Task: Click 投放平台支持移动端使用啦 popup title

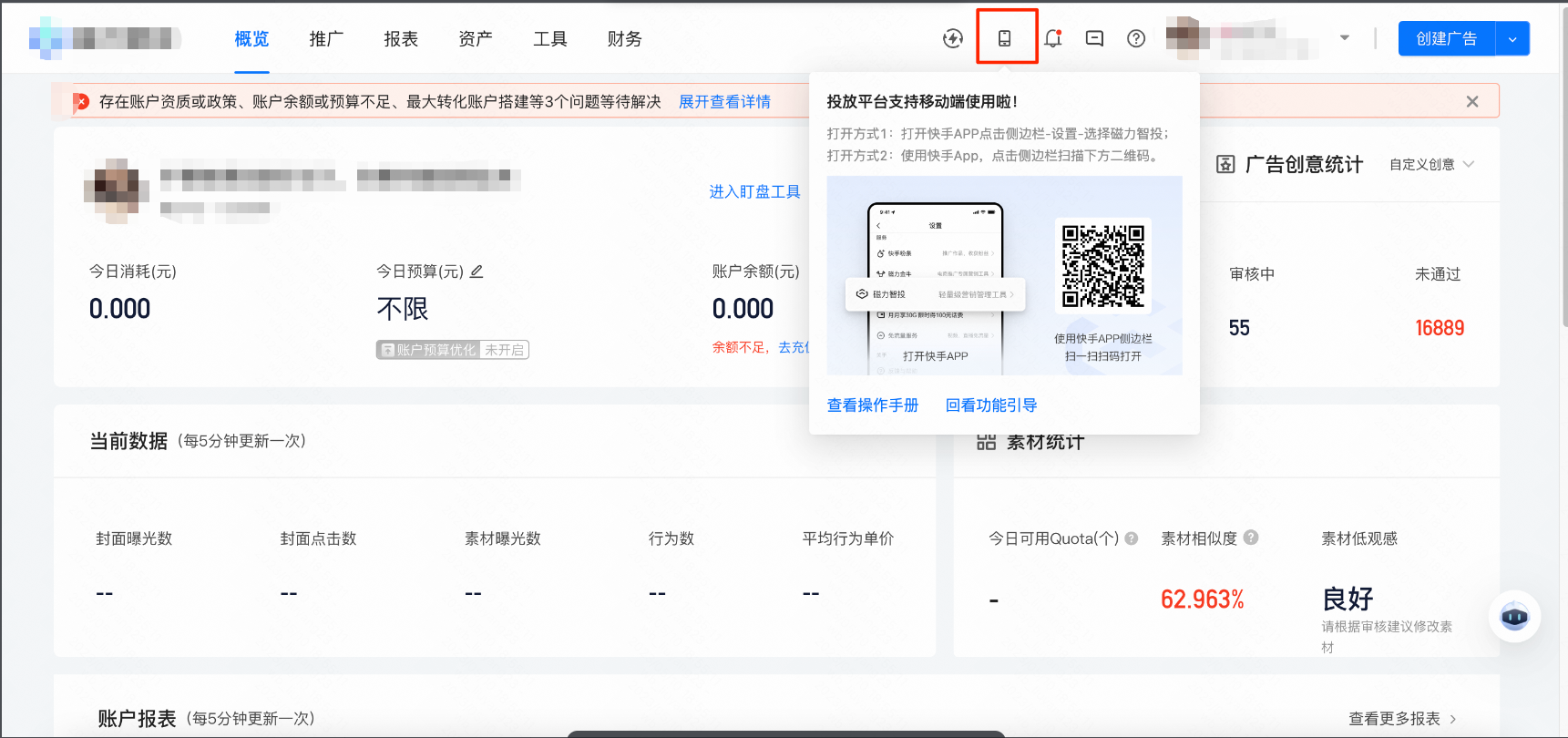Action: [922, 101]
